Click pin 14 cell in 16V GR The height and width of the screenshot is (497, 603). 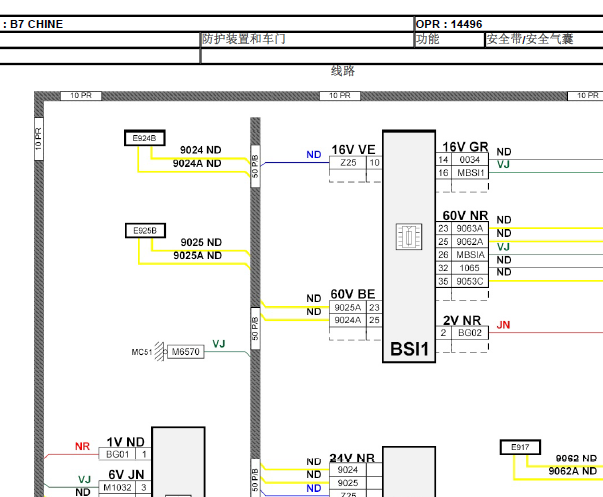point(443,160)
